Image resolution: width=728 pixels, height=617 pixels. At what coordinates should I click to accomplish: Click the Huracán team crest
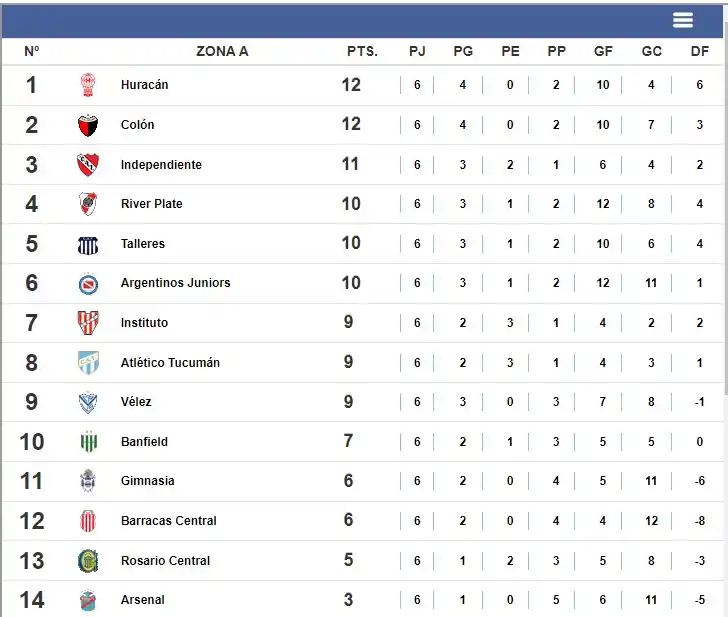[88, 86]
